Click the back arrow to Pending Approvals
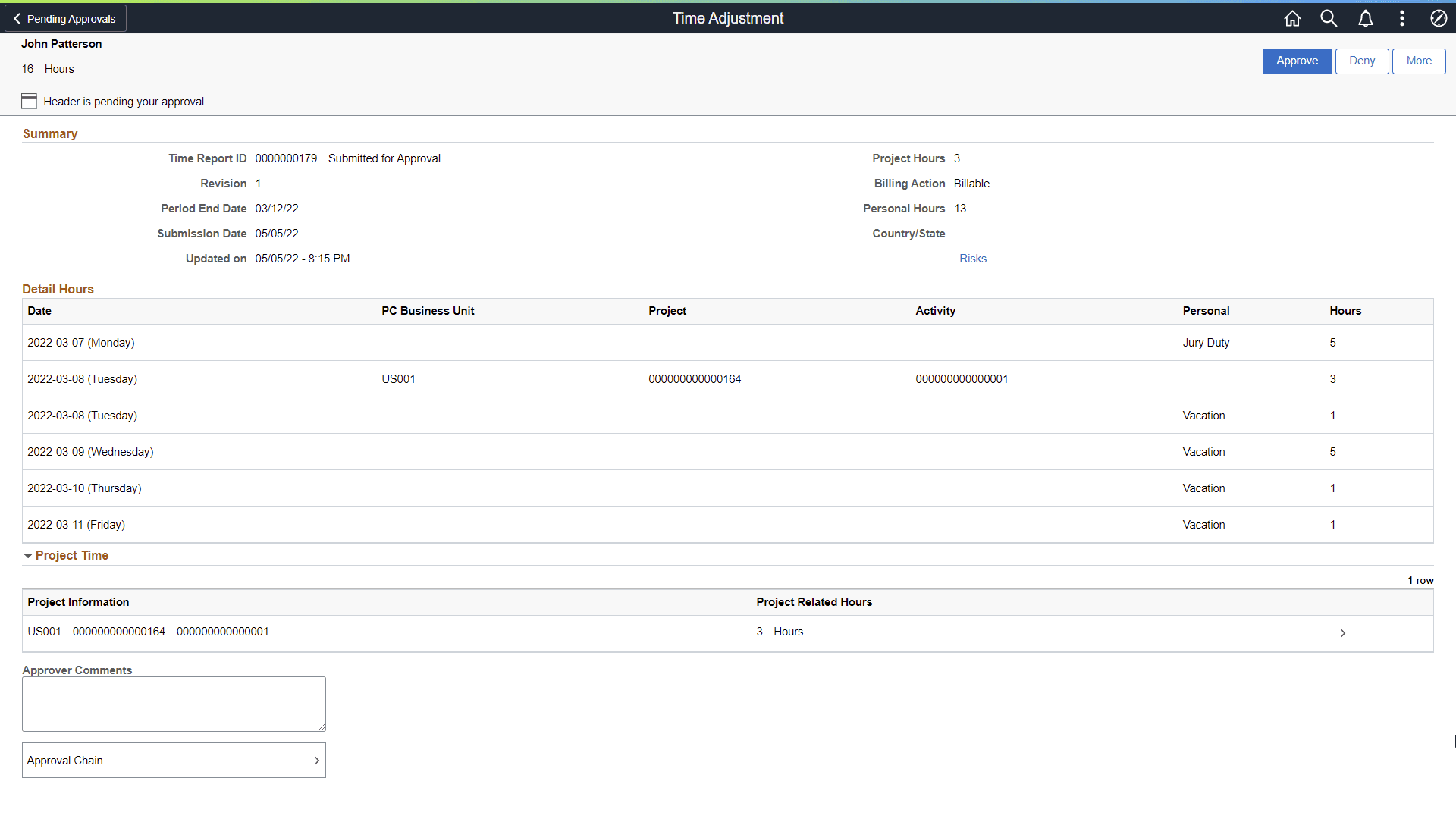The image size is (1456, 819). pos(17,17)
